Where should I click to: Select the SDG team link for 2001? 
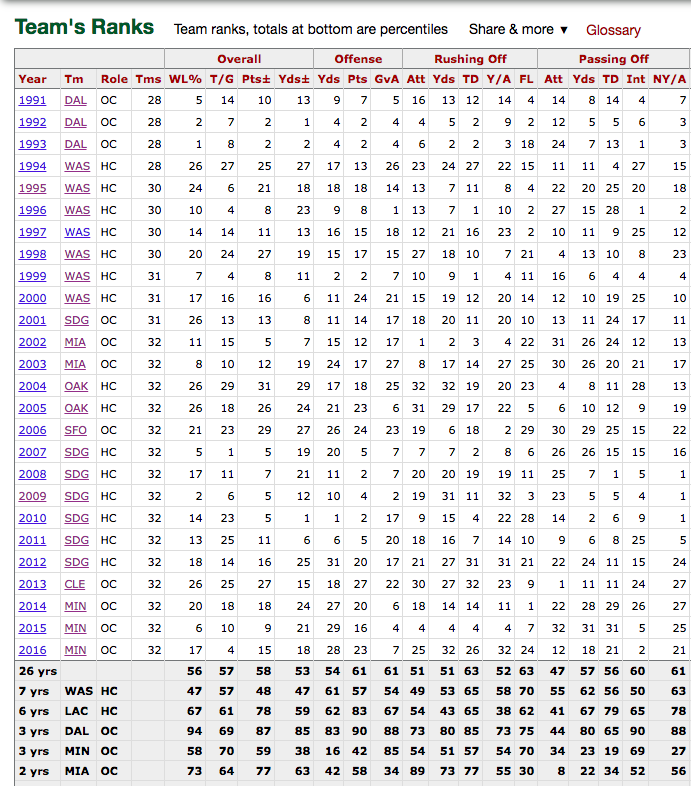coord(76,320)
